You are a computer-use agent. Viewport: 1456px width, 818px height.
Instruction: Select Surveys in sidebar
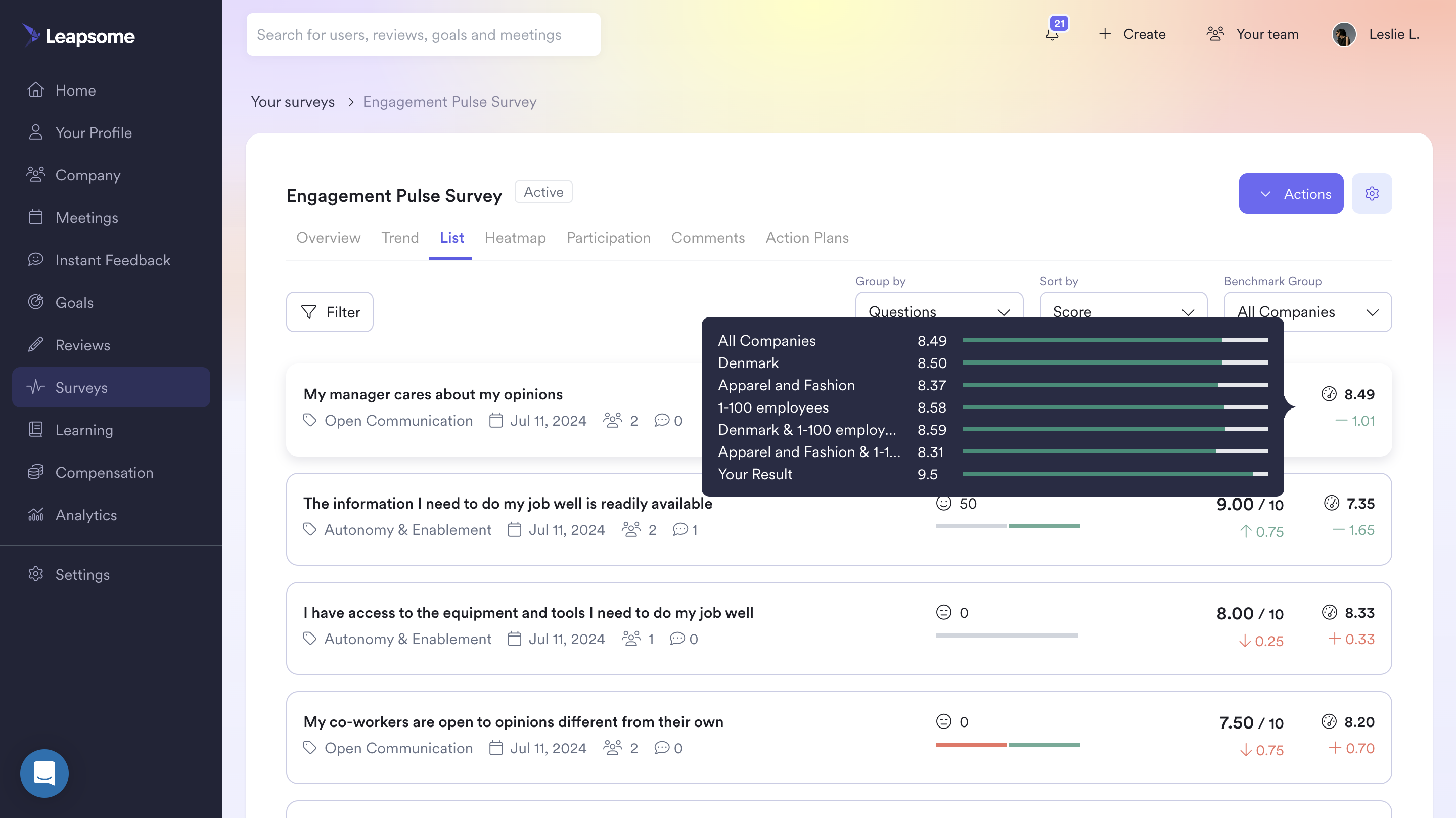[x=111, y=387]
